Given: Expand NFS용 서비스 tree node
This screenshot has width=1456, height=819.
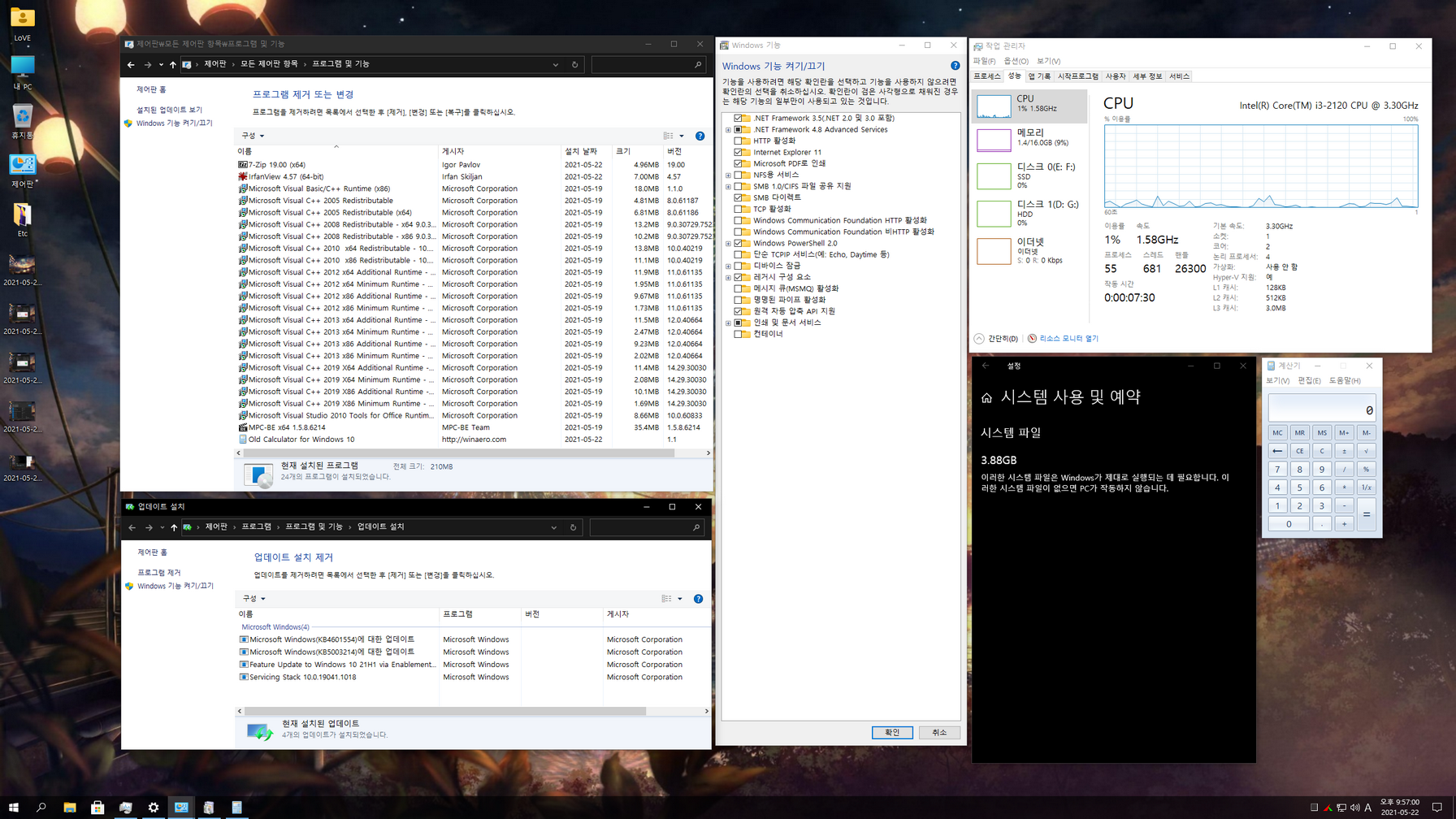Looking at the screenshot, I should tap(729, 175).
